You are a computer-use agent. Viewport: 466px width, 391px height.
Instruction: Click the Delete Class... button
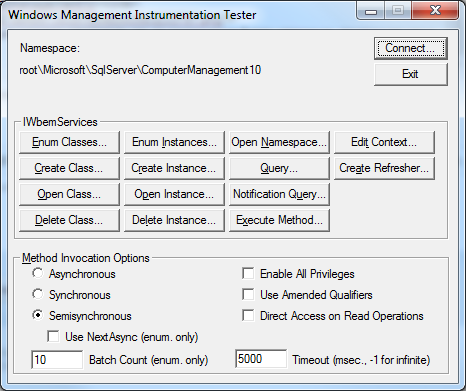pyautogui.click(x=69, y=220)
